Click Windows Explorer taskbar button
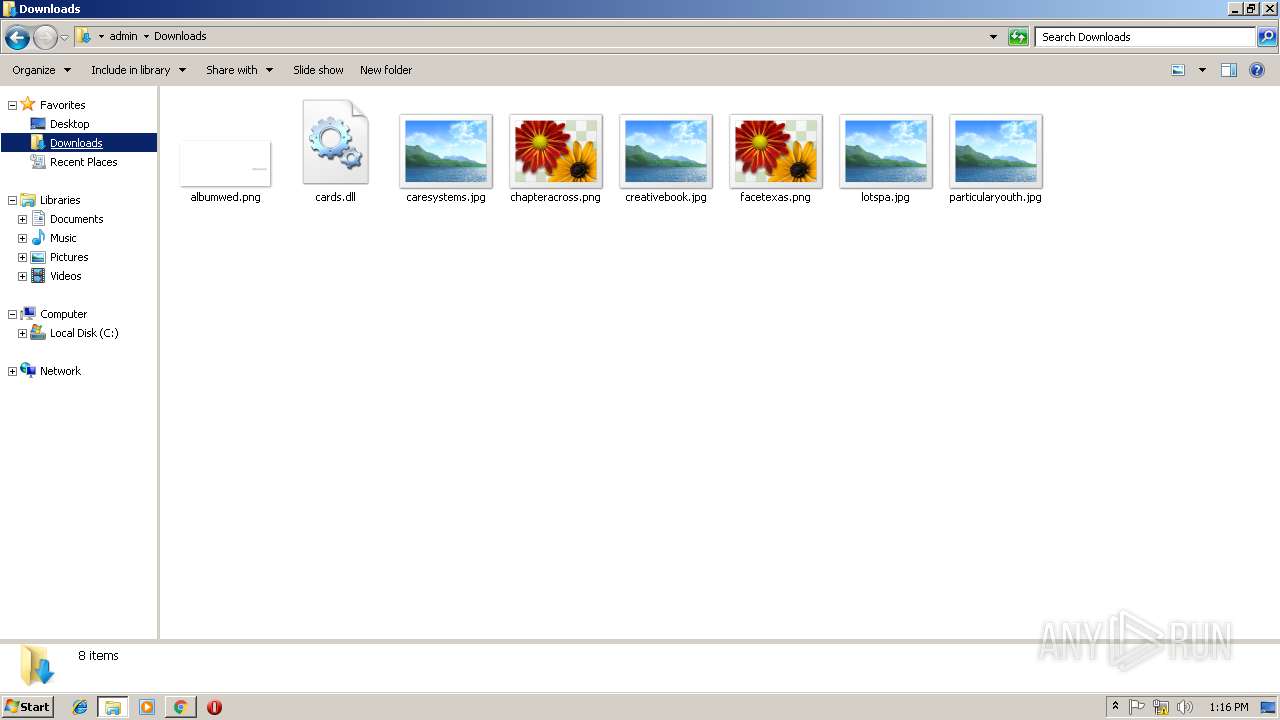This screenshot has height=720, width=1280. click(x=113, y=707)
